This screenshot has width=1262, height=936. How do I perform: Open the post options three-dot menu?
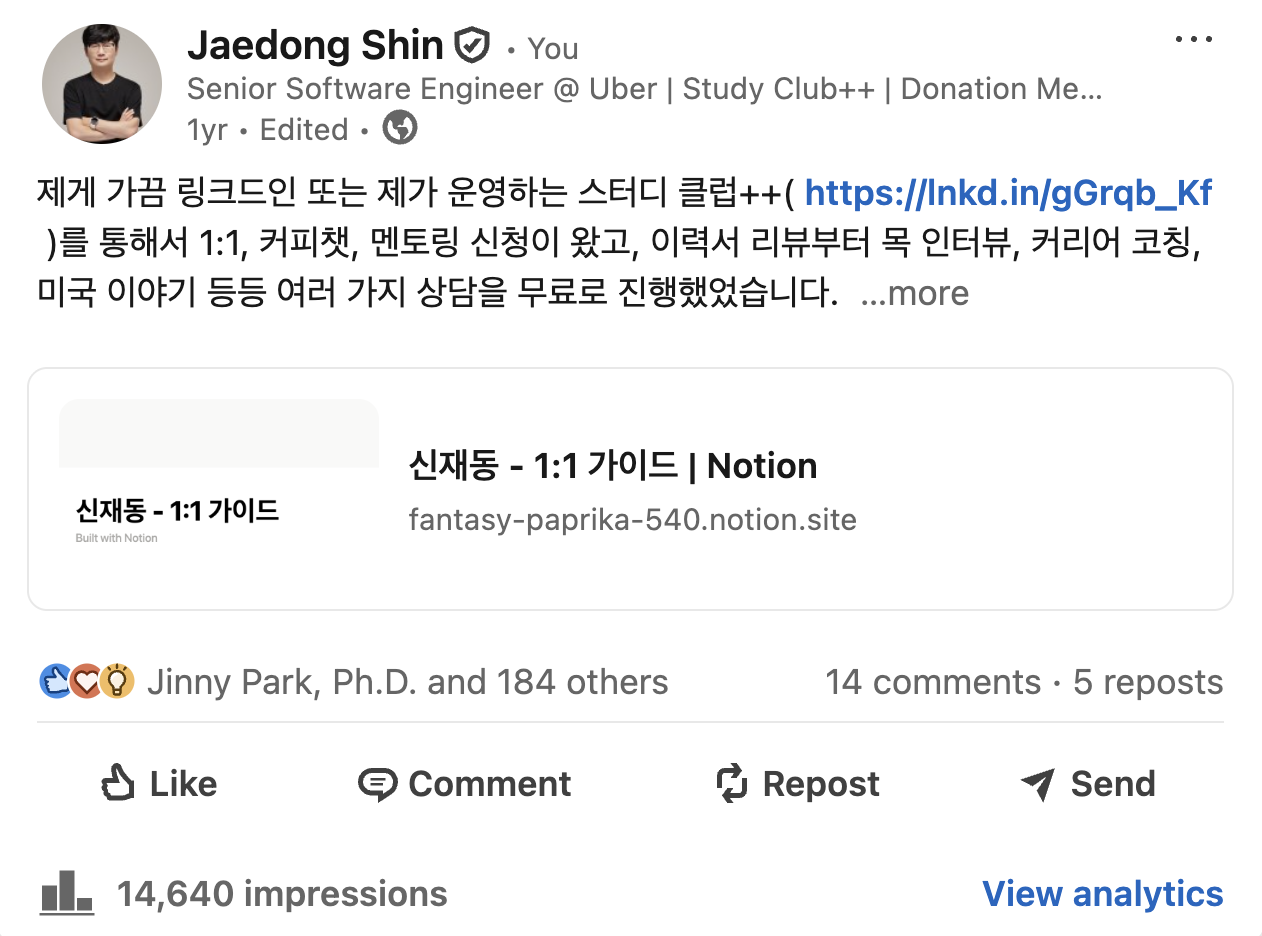1194,38
